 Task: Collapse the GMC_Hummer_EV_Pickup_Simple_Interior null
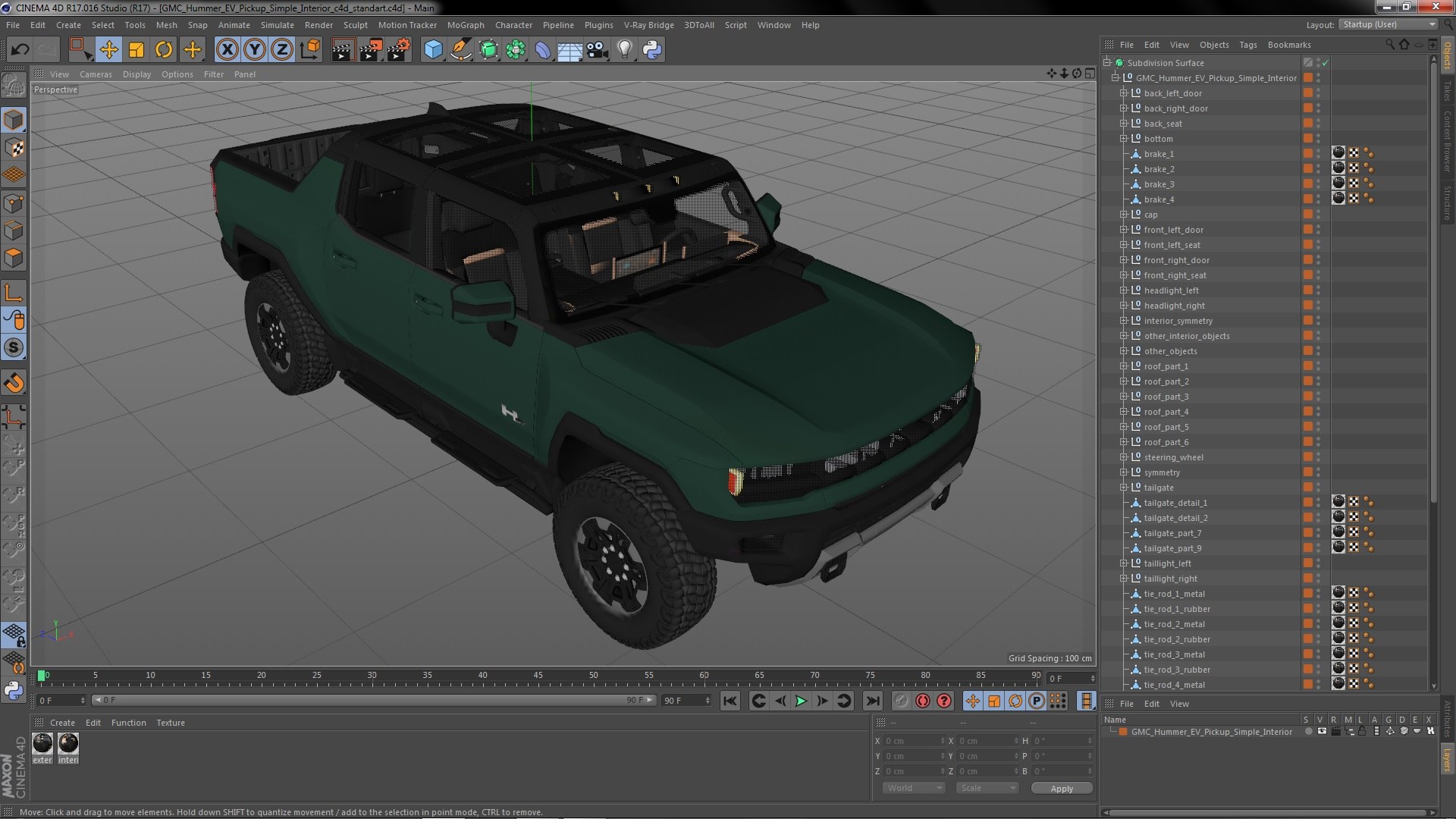pos(1116,78)
